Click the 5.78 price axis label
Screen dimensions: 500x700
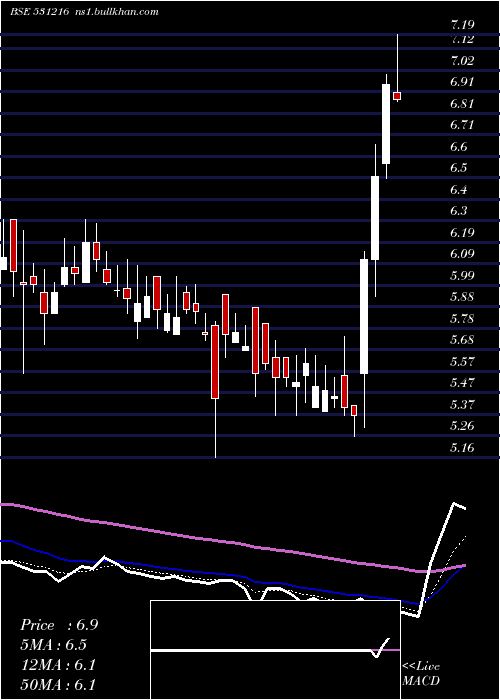point(462,319)
